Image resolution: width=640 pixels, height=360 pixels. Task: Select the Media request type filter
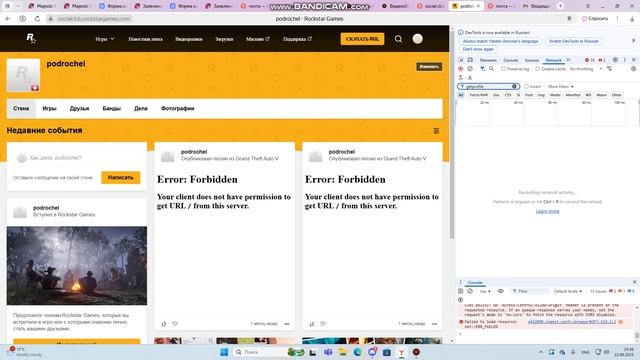(x=555, y=95)
